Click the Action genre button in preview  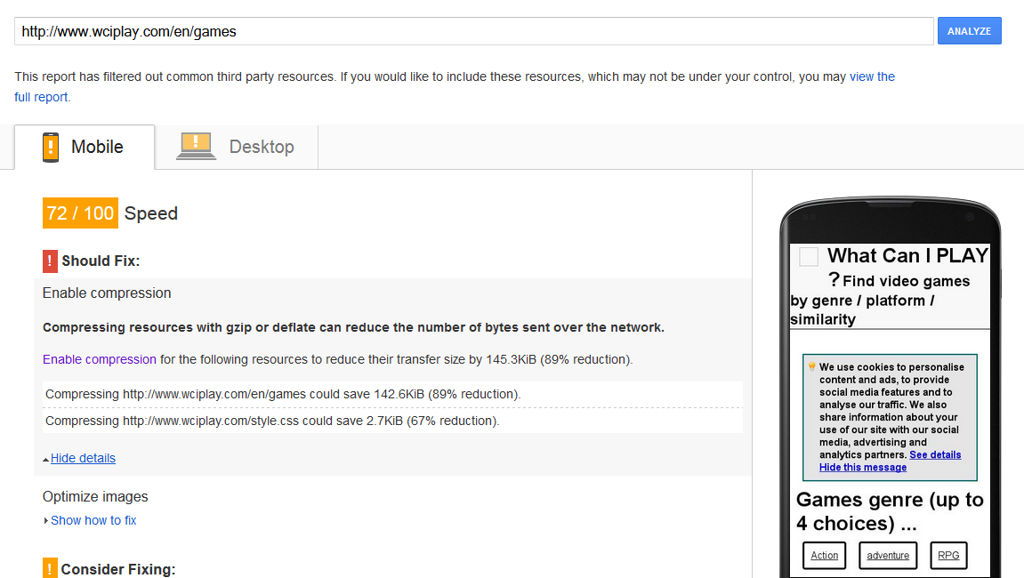(x=824, y=555)
